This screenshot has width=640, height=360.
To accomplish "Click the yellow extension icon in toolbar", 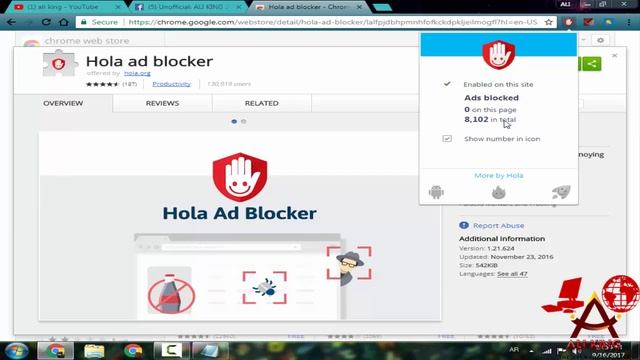I will [x=609, y=22].
